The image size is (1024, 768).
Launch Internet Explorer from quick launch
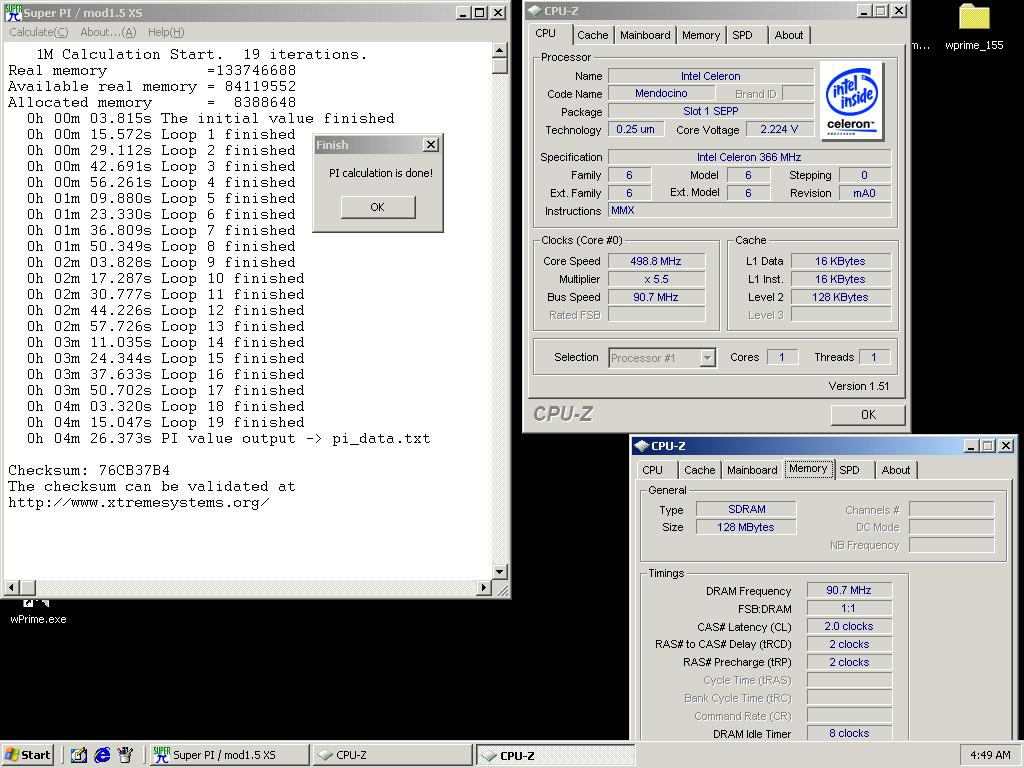pos(102,755)
